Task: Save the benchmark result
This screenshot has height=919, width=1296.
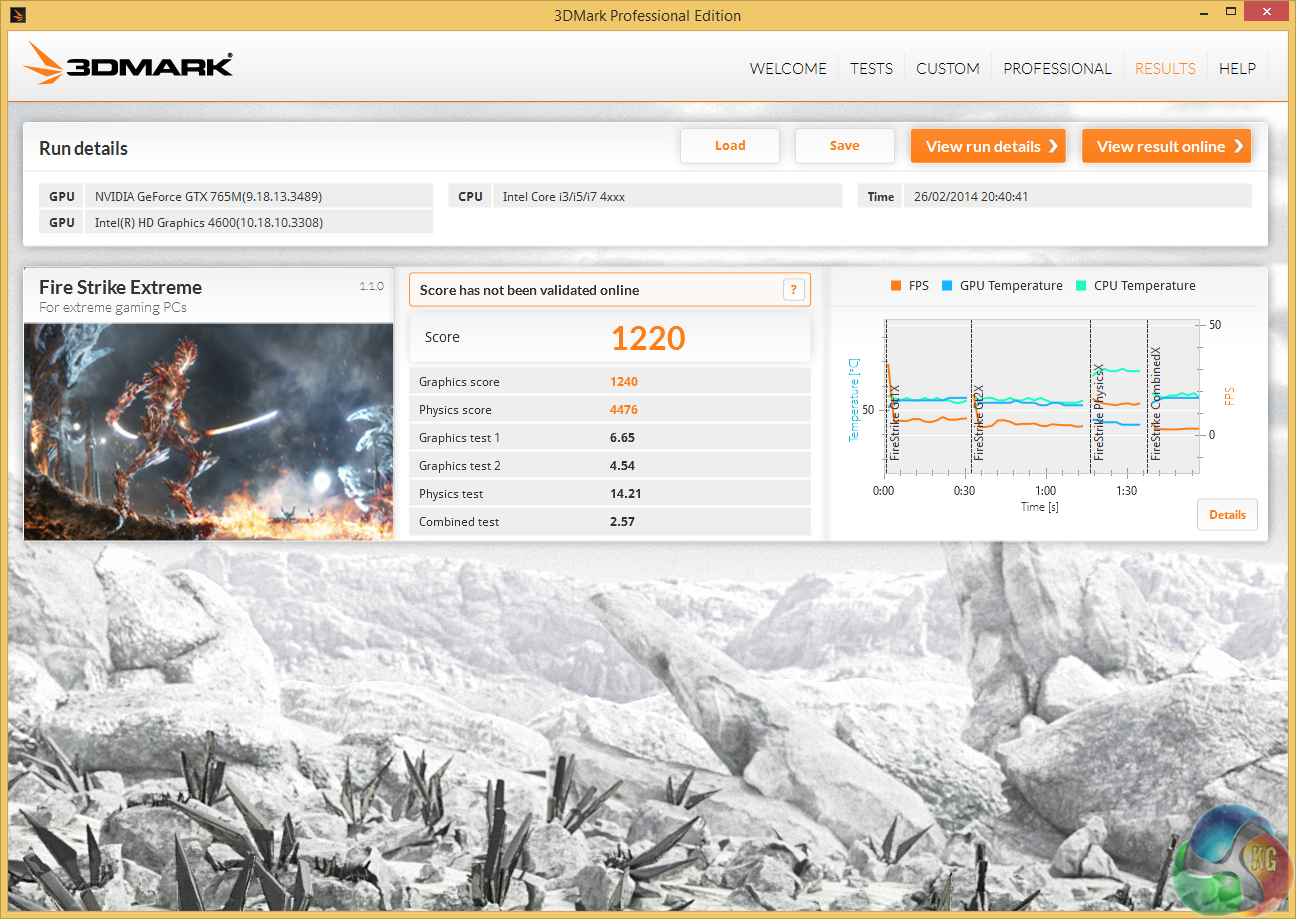Action: [845, 146]
